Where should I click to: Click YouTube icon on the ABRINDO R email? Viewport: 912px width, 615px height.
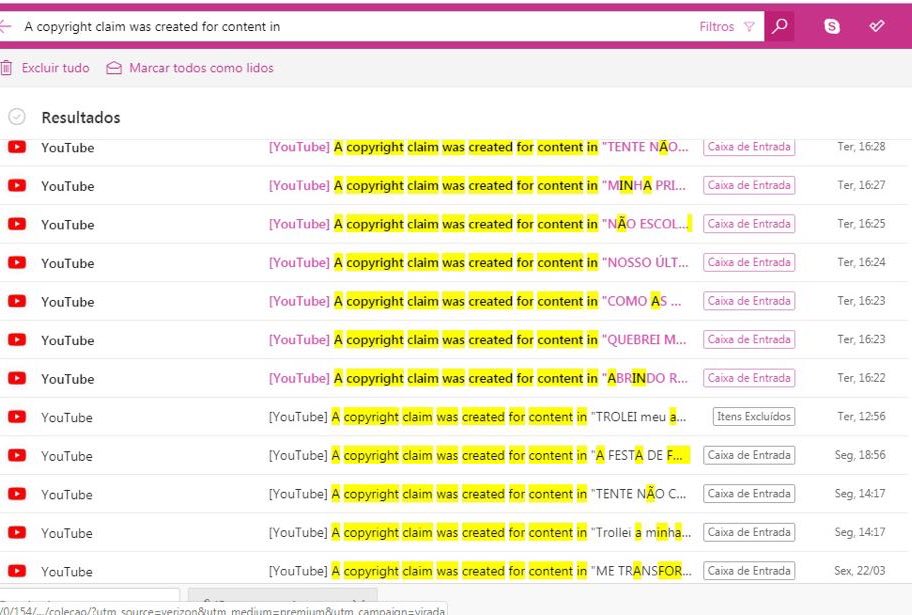click(x=17, y=378)
